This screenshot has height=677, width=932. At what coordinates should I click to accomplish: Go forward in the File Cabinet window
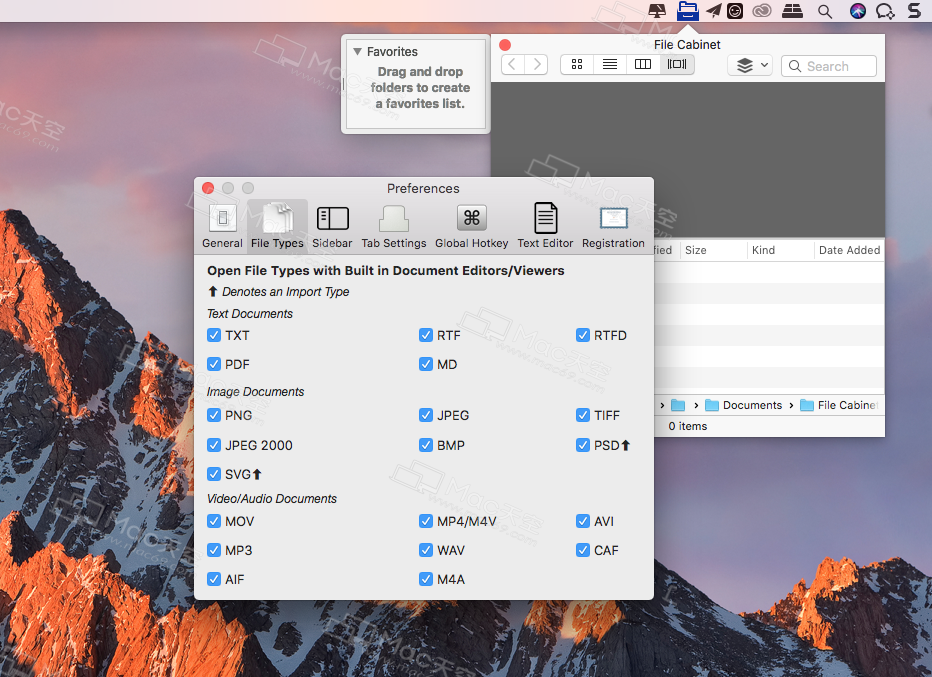tap(536, 64)
